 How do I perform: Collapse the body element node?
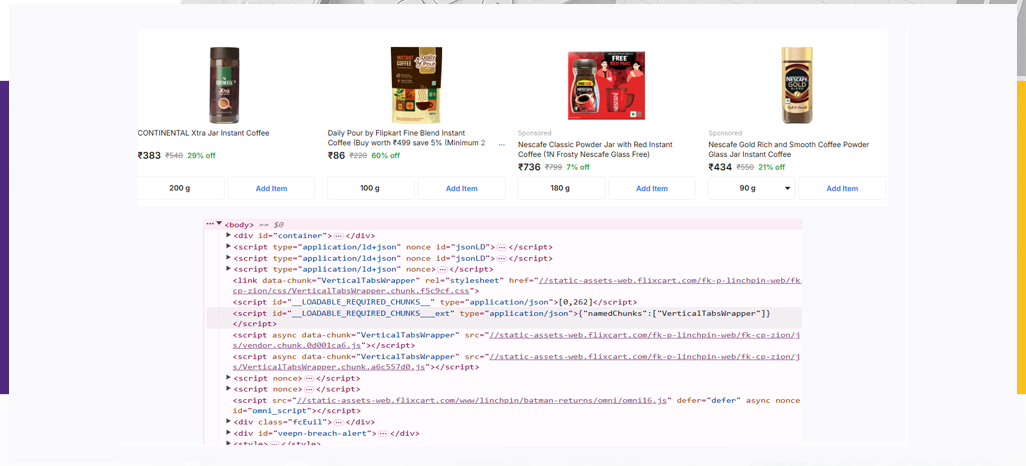point(219,224)
